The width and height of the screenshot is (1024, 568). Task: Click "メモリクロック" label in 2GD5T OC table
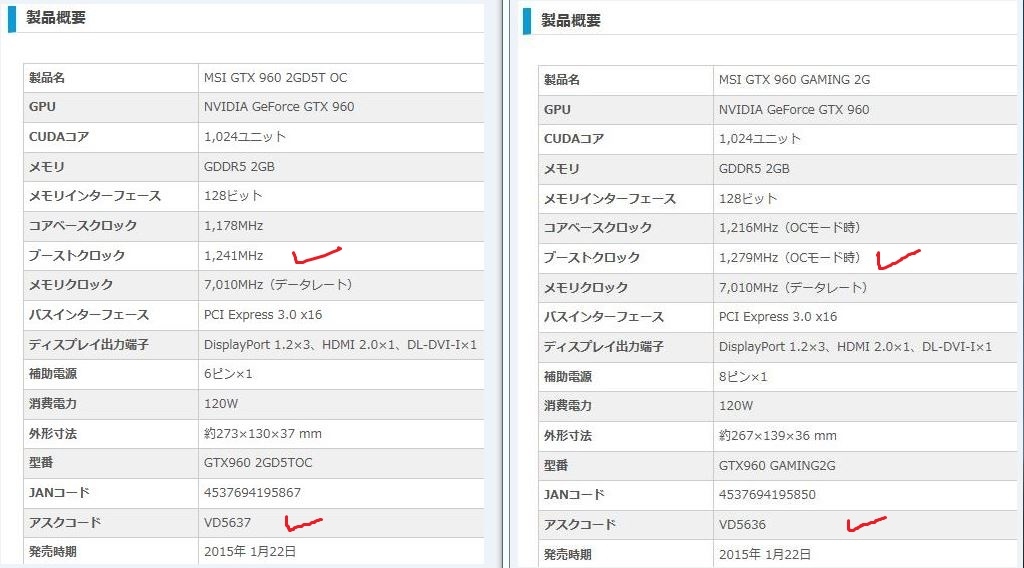(x=71, y=285)
